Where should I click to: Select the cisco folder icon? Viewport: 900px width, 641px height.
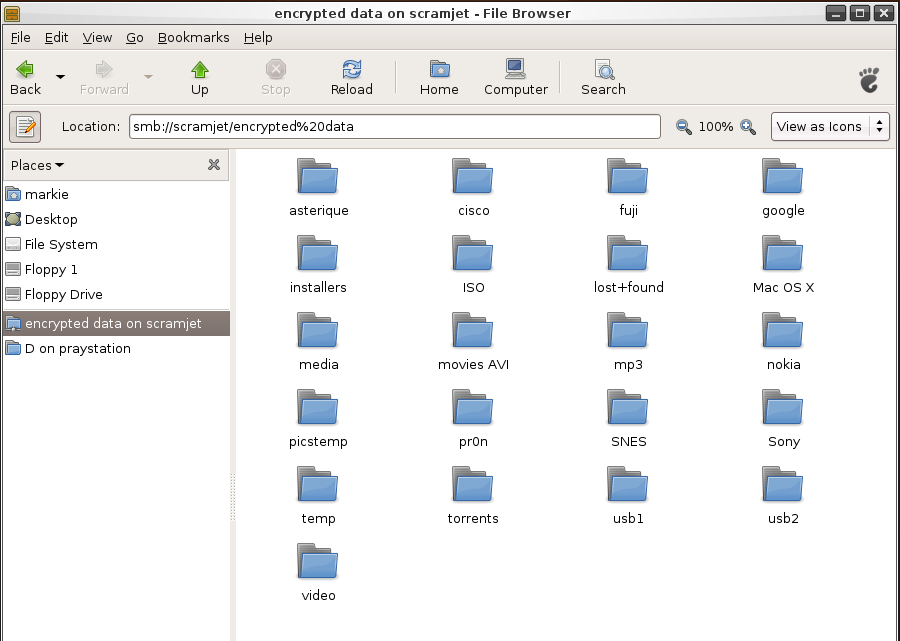coord(473,176)
